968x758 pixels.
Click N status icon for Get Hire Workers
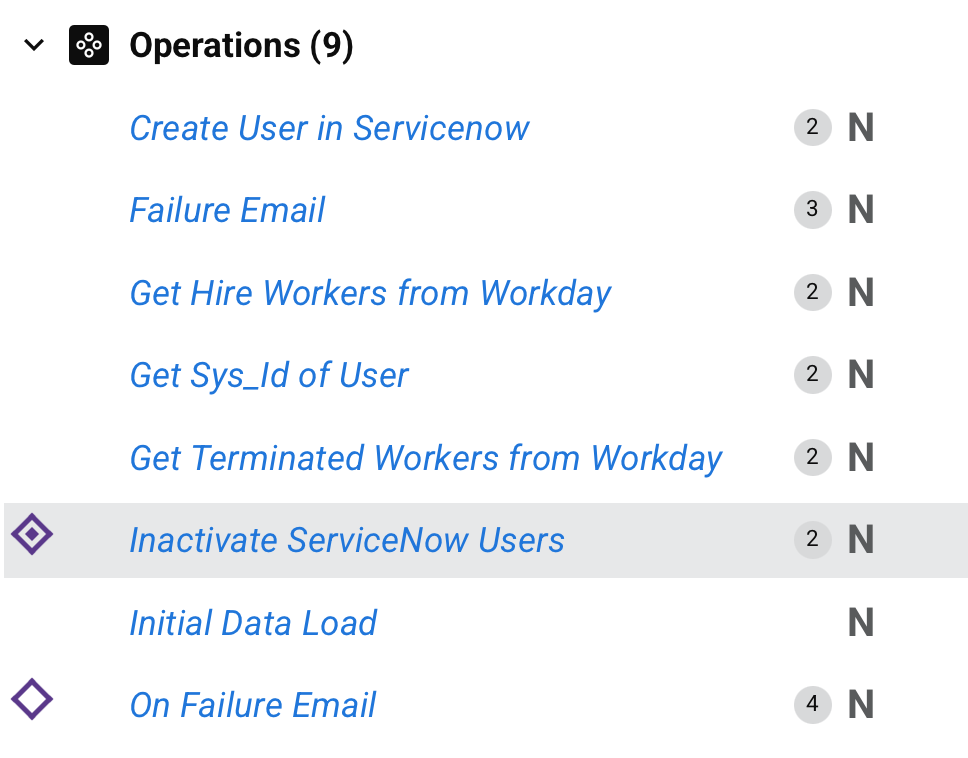pos(861,293)
